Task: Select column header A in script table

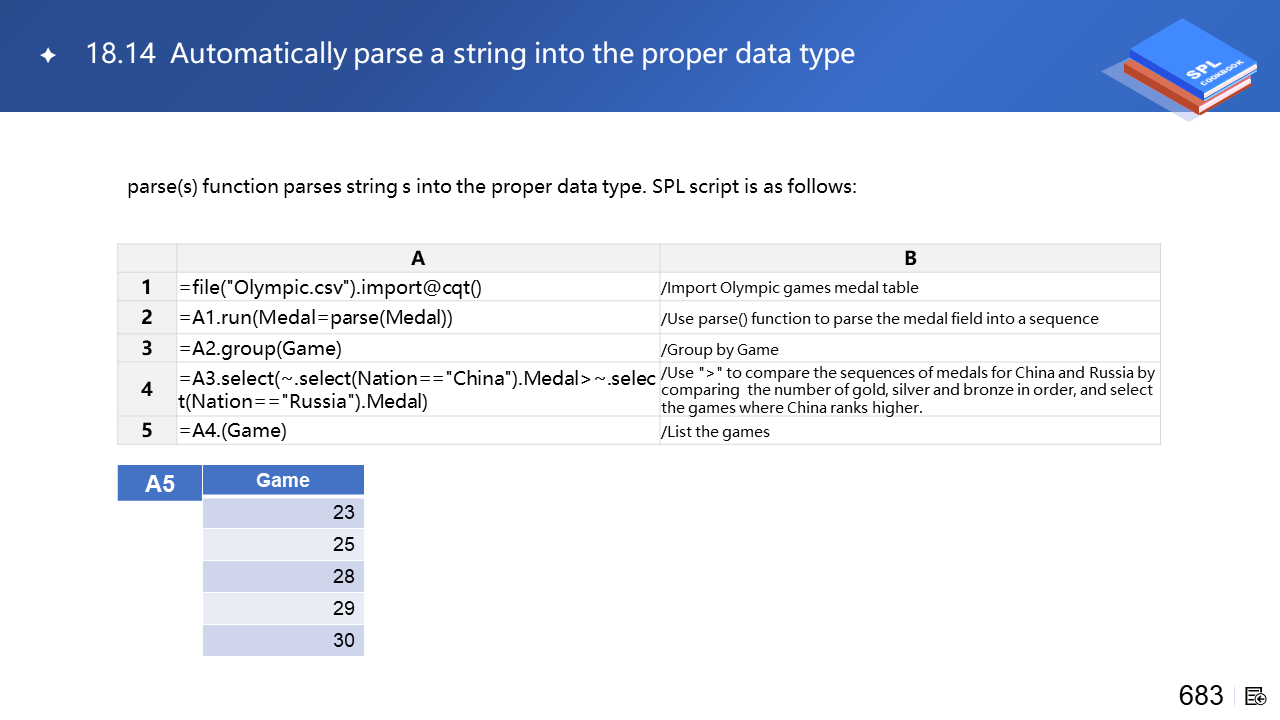Action: click(418, 258)
